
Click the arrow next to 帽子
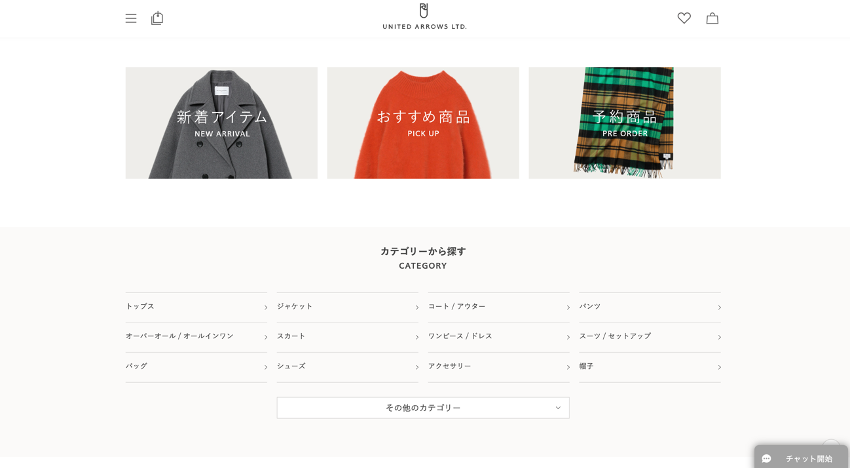pyautogui.click(x=719, y=367)
